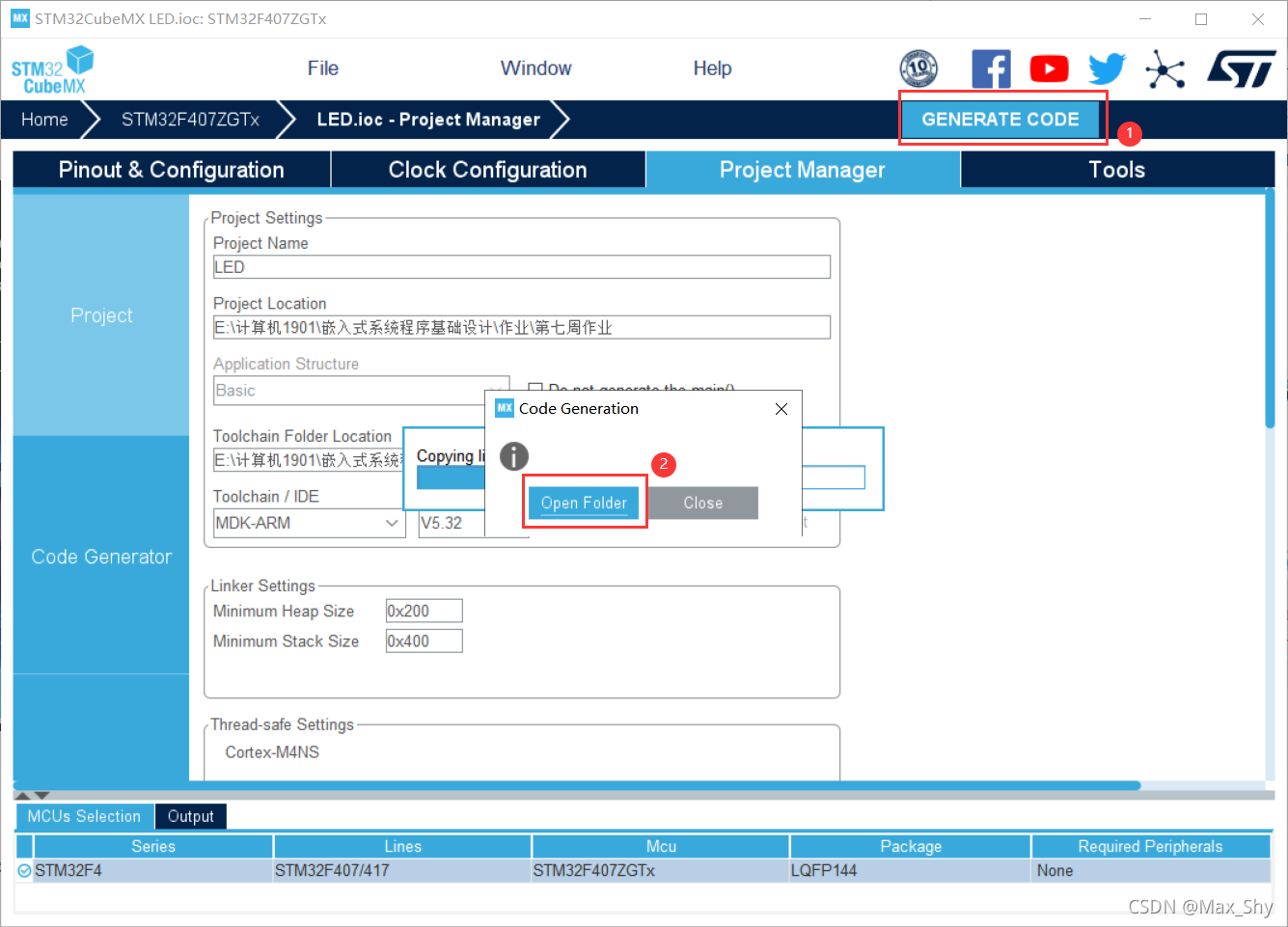Click the ST logo icon
This screenshot has width=1288, height=927.
tap(1241, 68)
